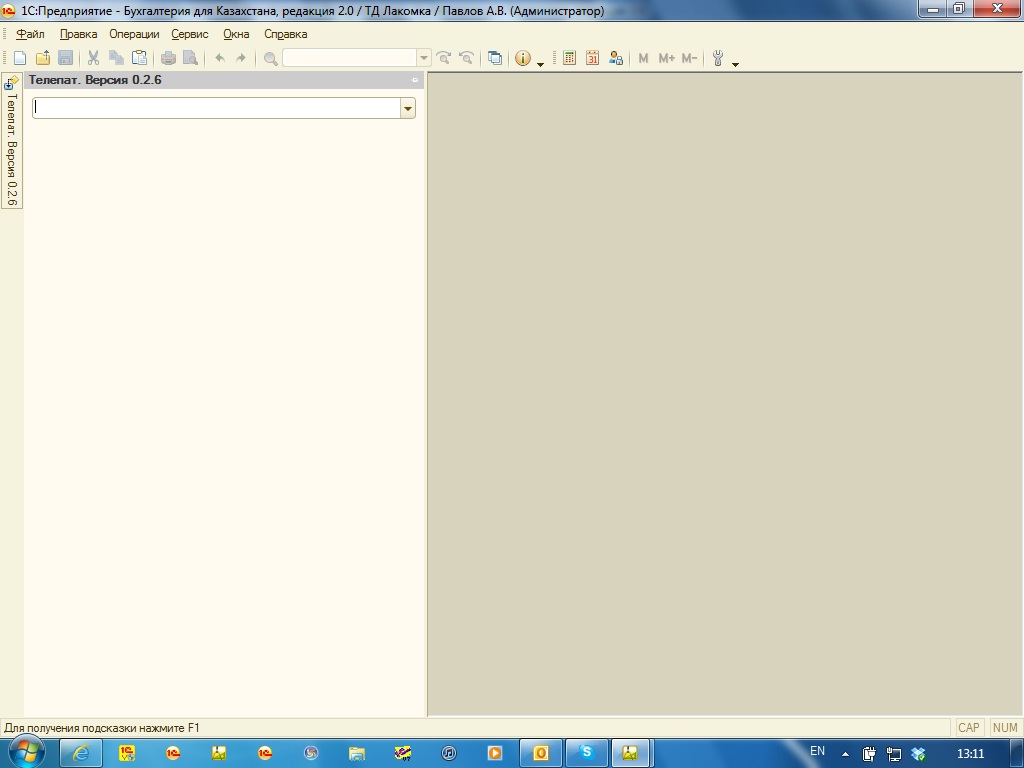Screen dimensions: 1024x768
Task: Open Outlook from the taskbar
Action: point(541,754)
